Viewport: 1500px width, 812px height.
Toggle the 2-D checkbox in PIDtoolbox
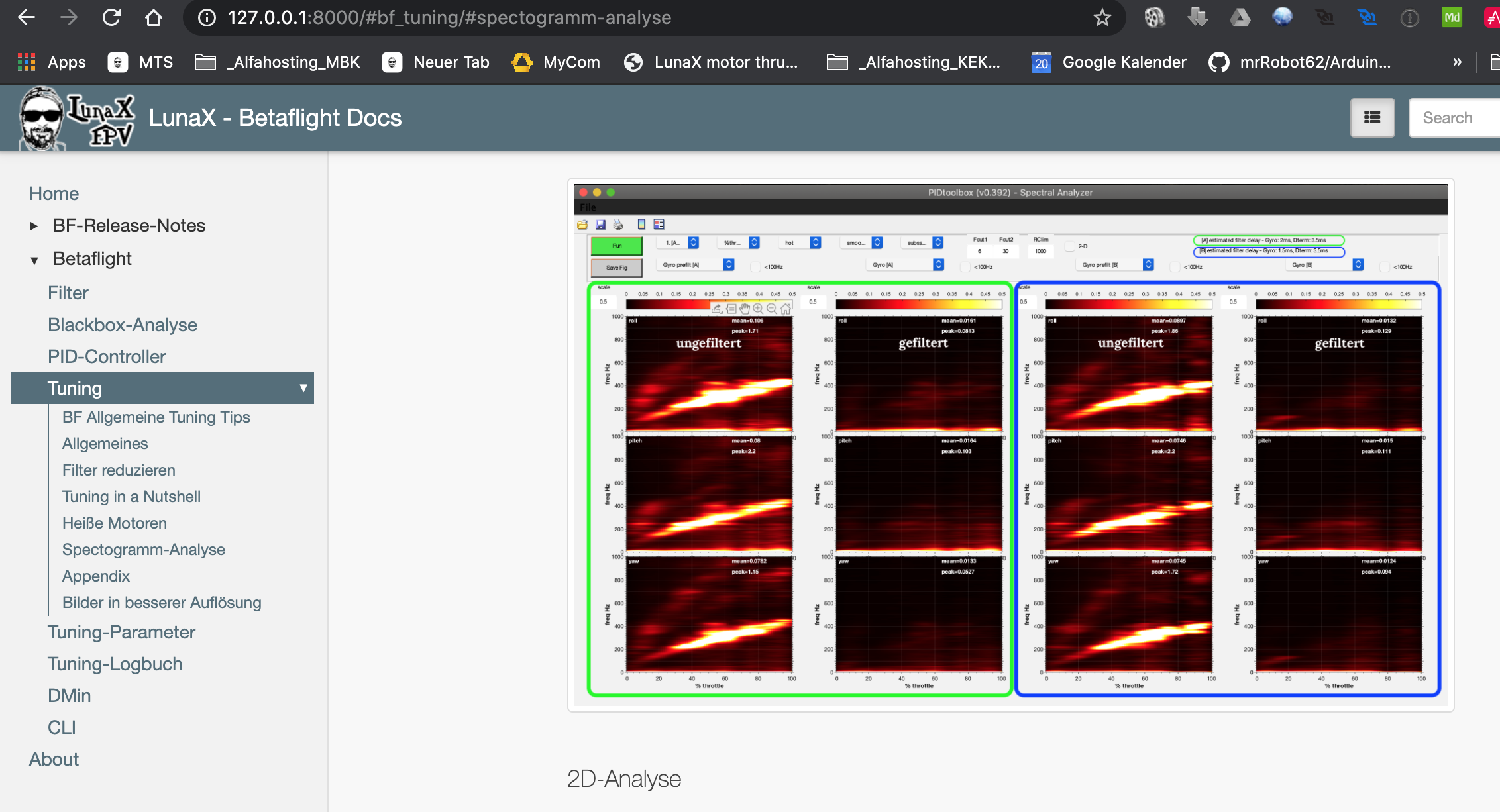(x=1069, y=246)
